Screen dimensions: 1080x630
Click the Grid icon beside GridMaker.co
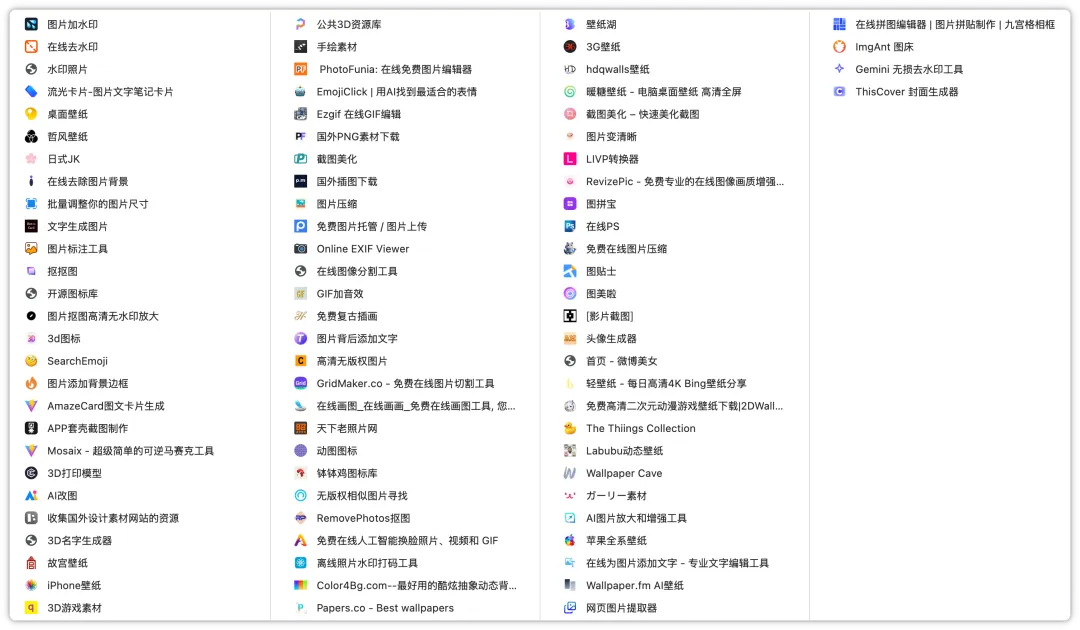[x=300, y=384]
